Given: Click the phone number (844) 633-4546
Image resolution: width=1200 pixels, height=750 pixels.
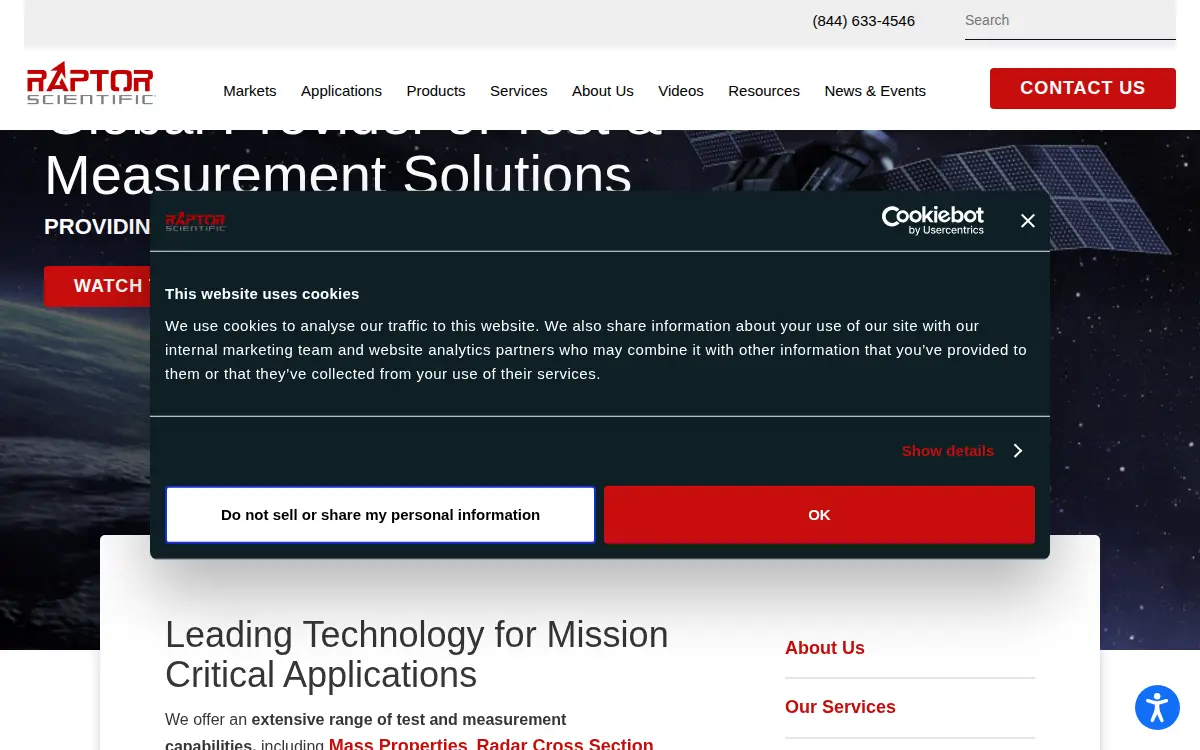Looking at the screenshot, I should click(x=864, y=21).
